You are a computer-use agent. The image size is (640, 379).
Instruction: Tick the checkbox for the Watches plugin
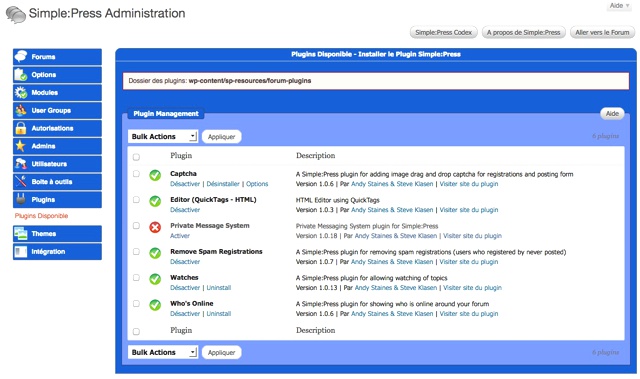coord(136,277)
